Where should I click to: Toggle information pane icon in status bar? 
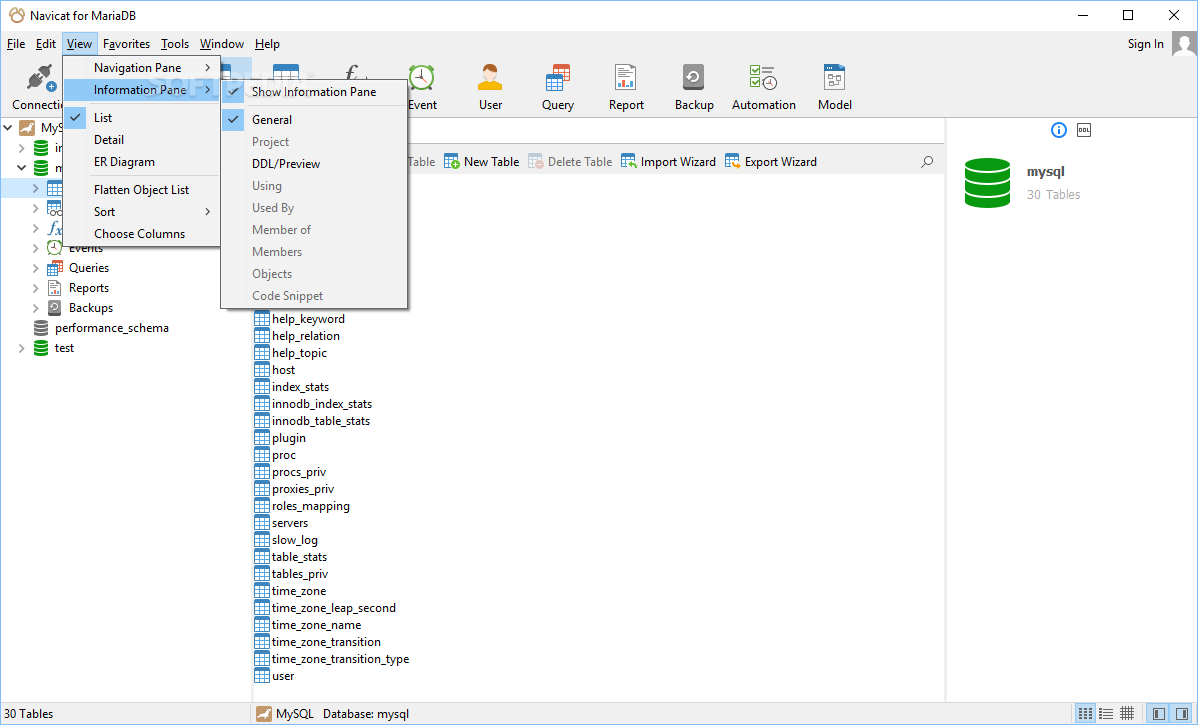[x=1180, y=714]
